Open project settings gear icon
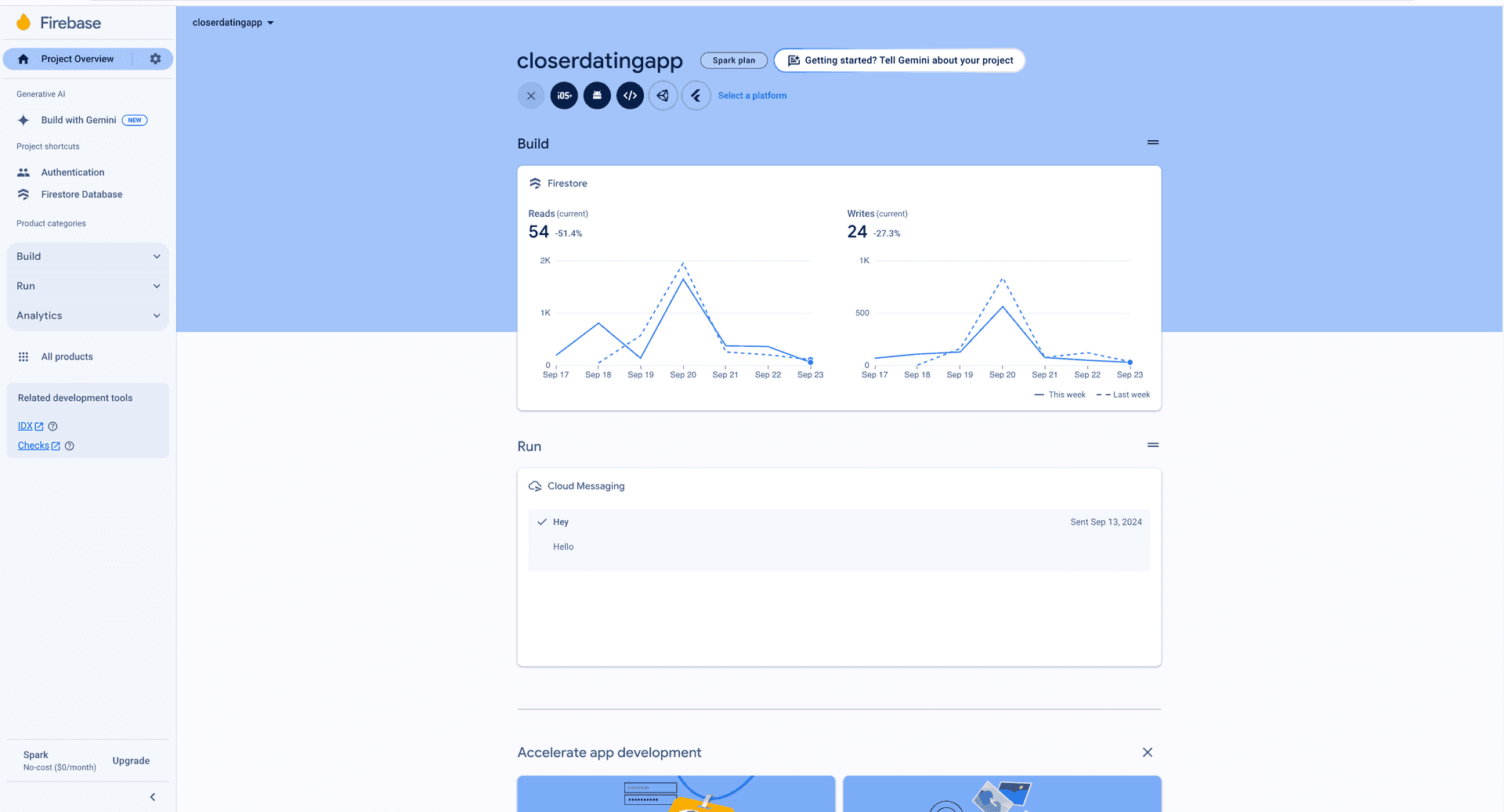This screenshot has height=812, width=1504. pyautogui.click(x=155, y=59)
